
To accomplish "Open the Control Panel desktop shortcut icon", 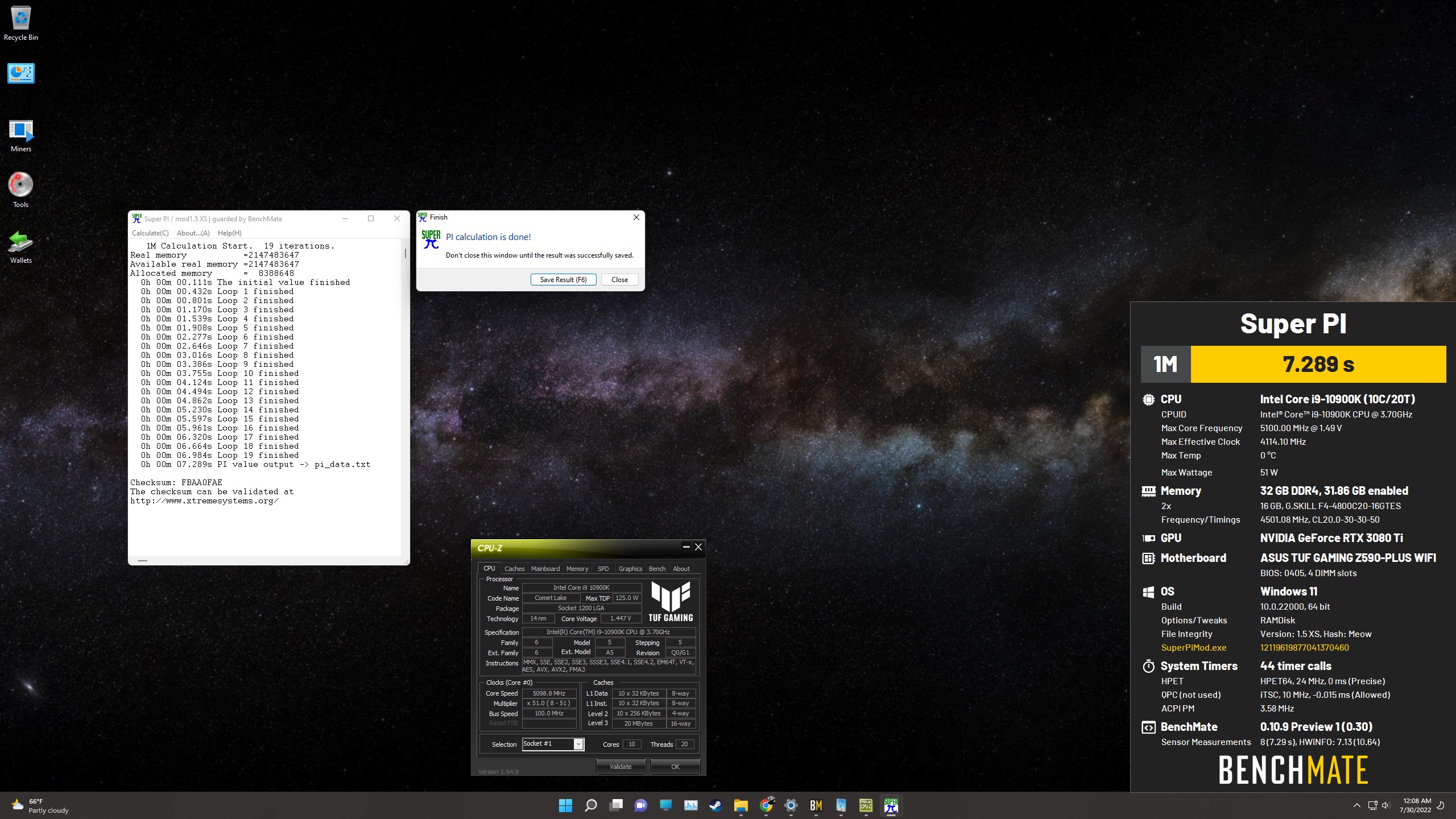I will (x=21, y=73).
